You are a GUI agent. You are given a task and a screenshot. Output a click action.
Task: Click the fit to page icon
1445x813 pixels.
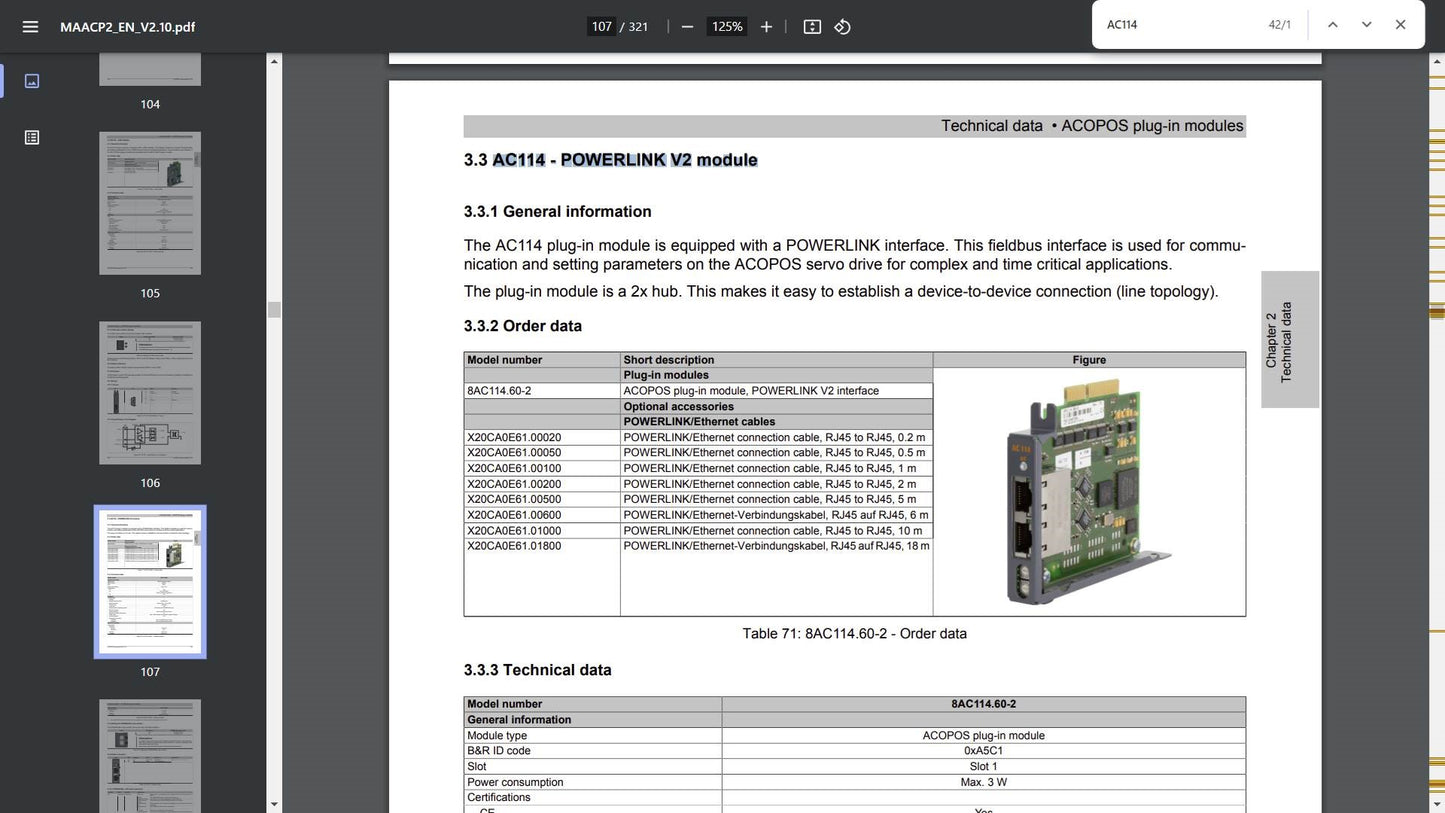pos(812,27)
